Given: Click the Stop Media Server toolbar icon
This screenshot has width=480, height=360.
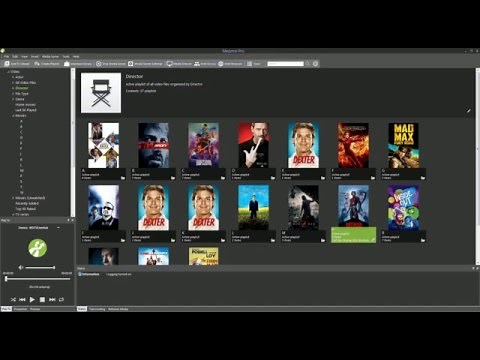Looking at the screenshot, I should [x=99, y=63].
